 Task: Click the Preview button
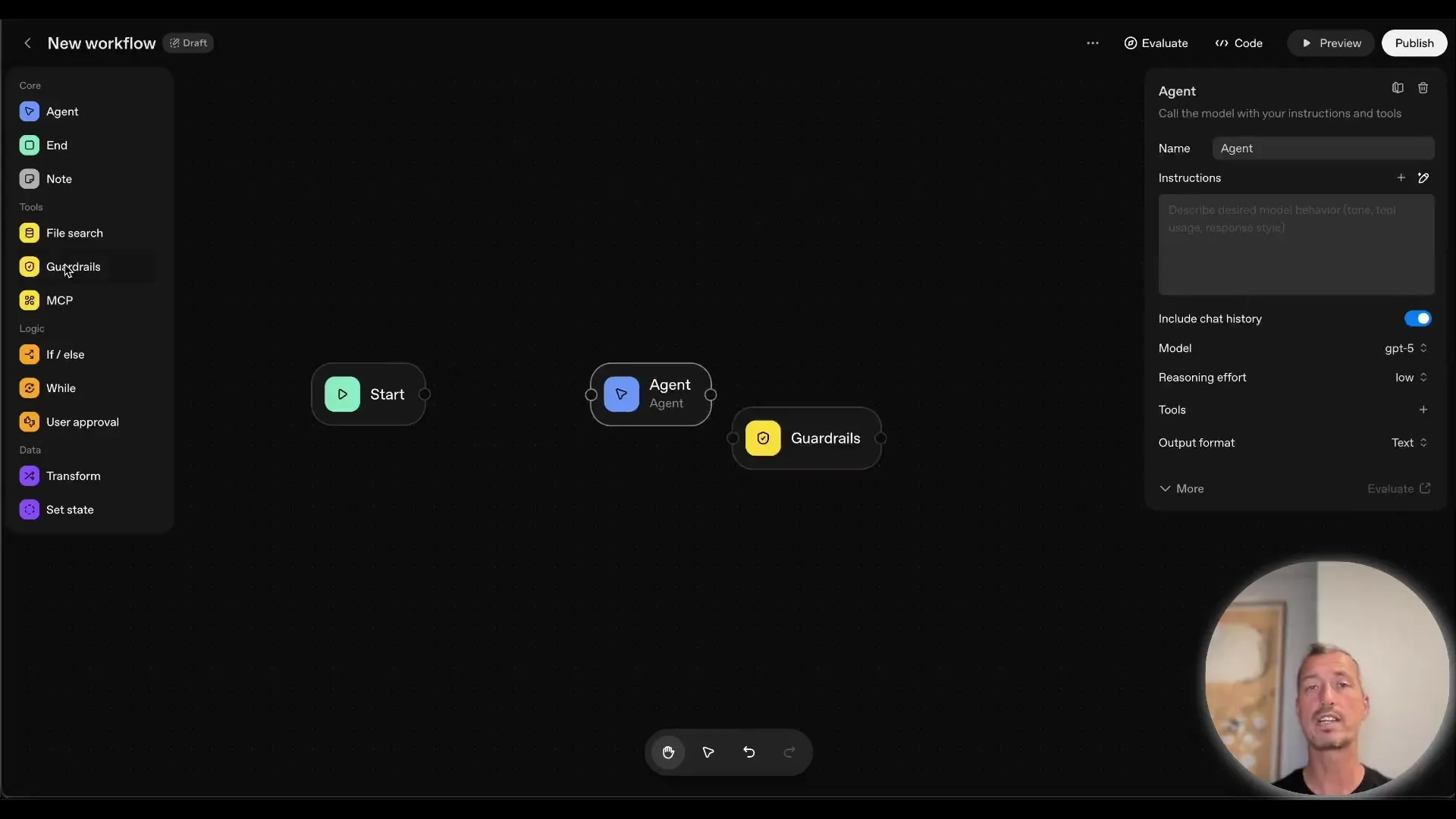click(x=1331, y=43)
